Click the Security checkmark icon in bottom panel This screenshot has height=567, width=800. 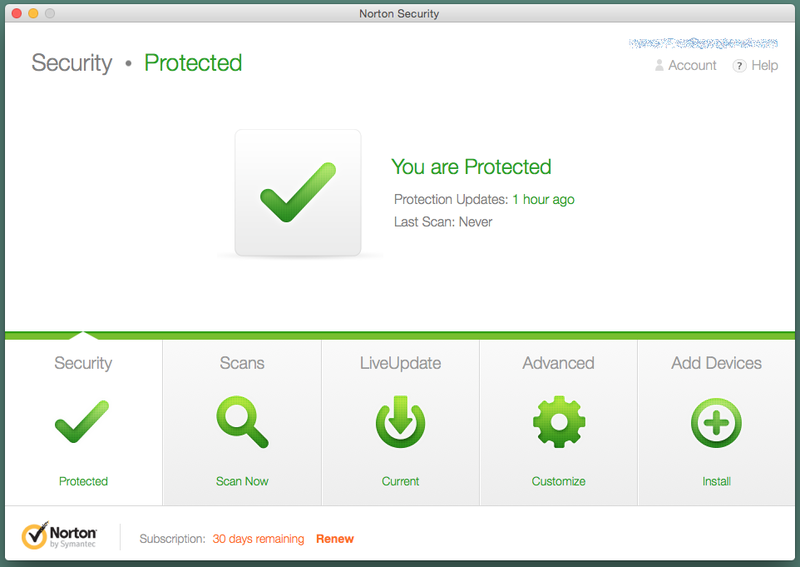coord(82,422)
